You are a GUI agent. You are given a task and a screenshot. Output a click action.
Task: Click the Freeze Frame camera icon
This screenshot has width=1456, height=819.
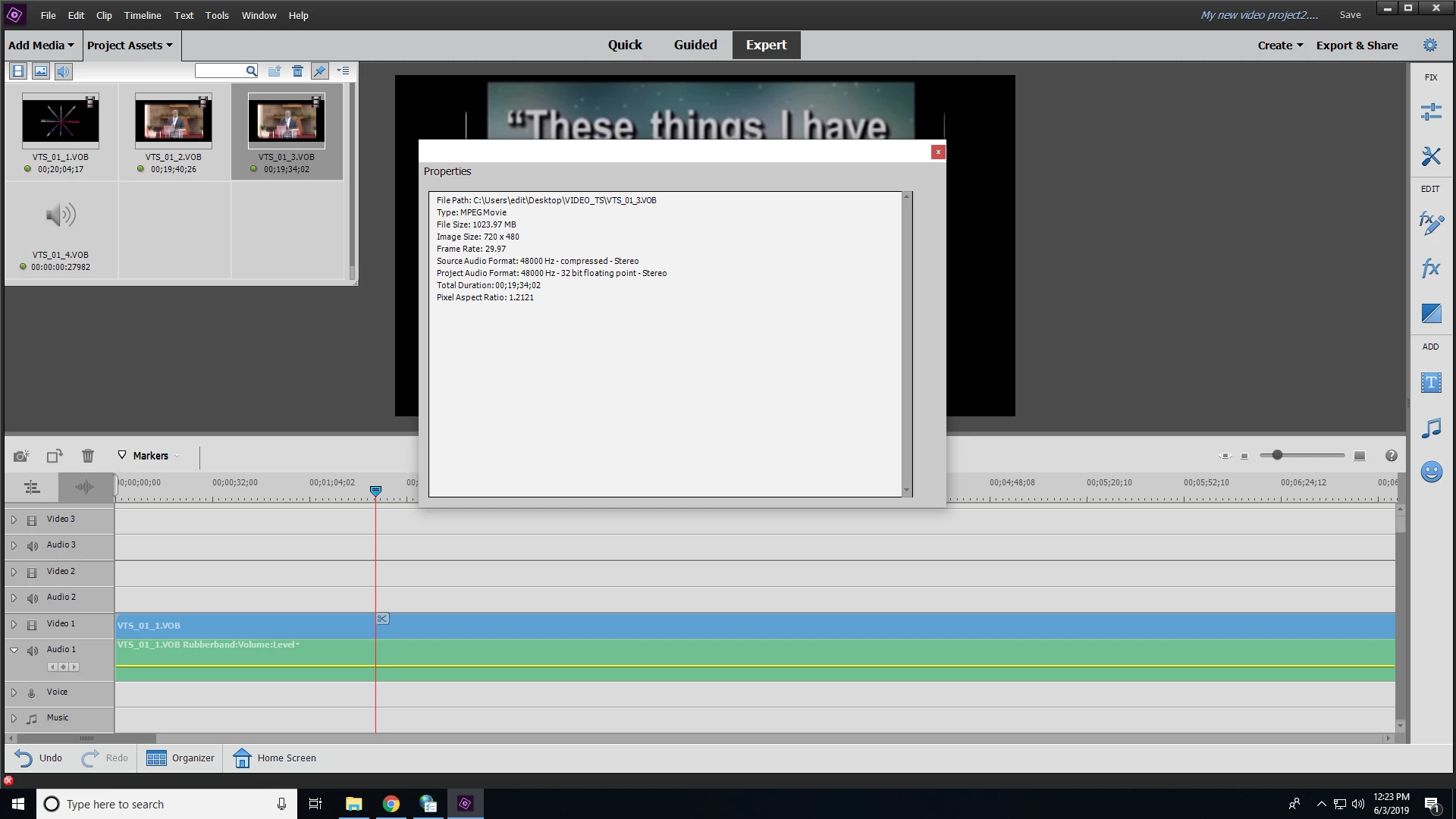21,456
